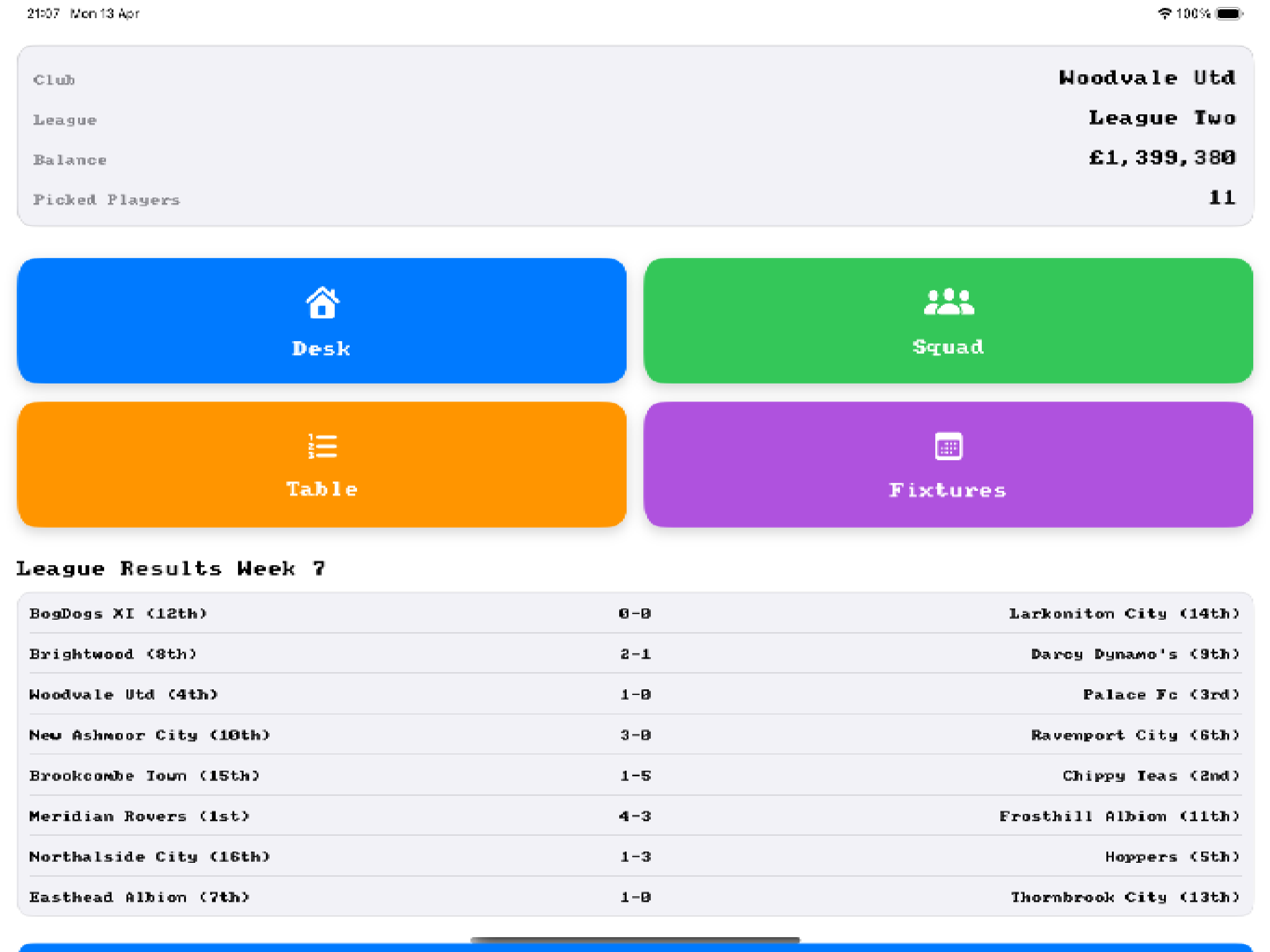
Task: Click the house icon on Desk
Action: pos(322,303)
